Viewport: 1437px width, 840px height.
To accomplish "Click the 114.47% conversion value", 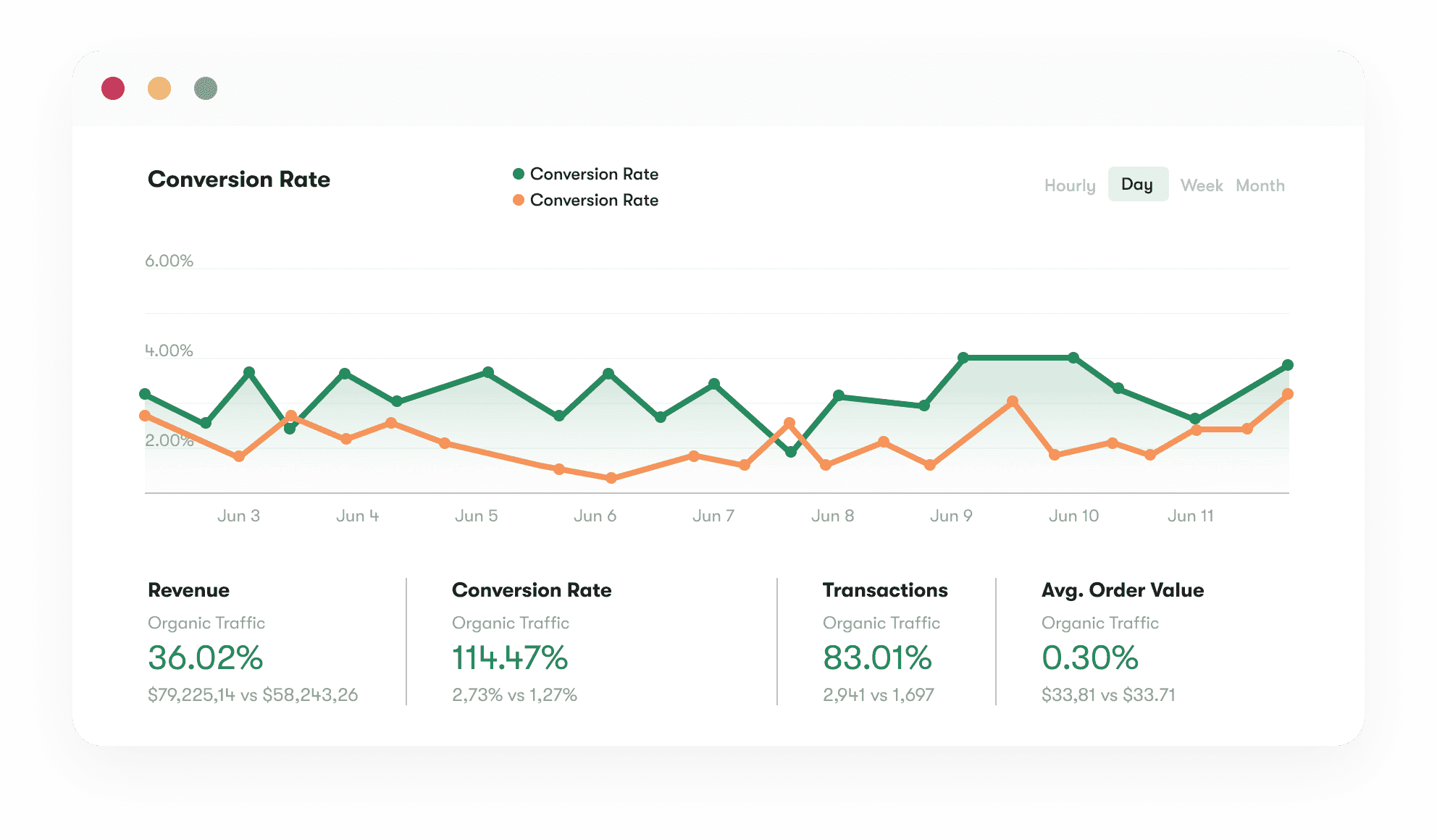I will coord(510,658).
